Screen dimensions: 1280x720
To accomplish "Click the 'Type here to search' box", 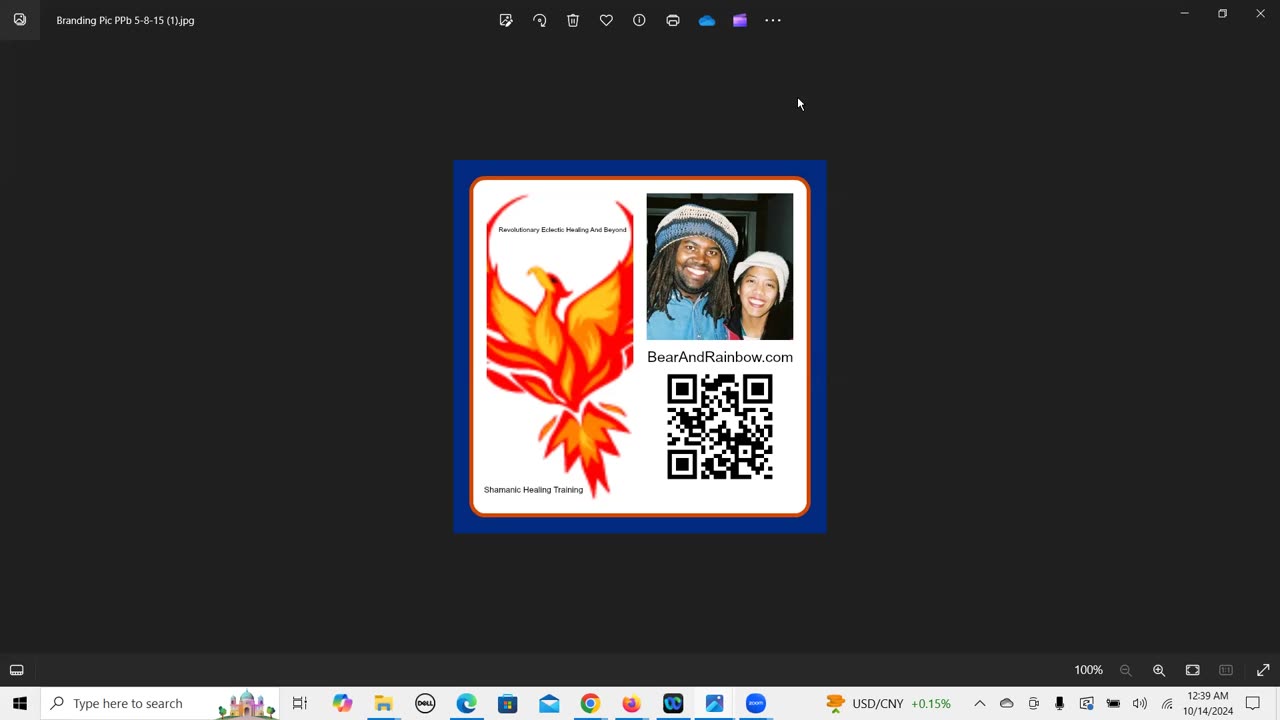I will 160,703.
